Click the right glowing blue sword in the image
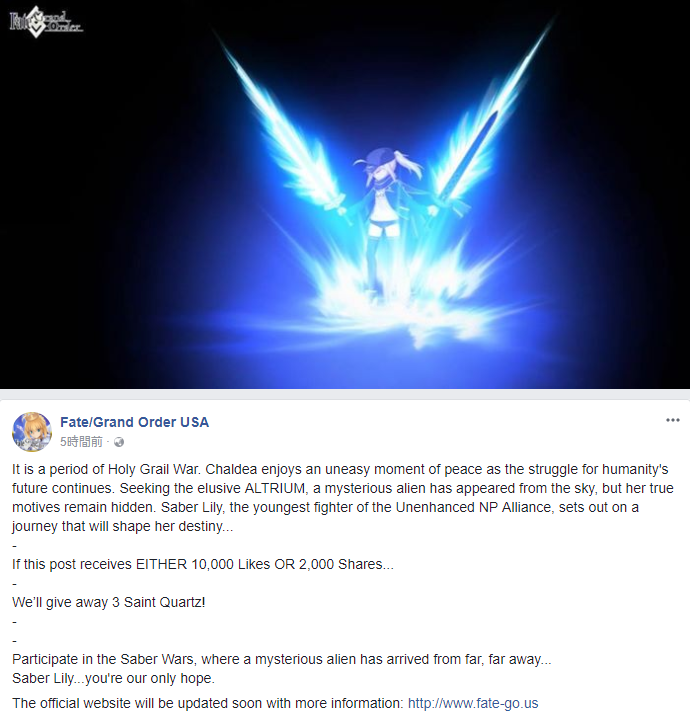Viewport: 690px width, 718px height. 490,119
